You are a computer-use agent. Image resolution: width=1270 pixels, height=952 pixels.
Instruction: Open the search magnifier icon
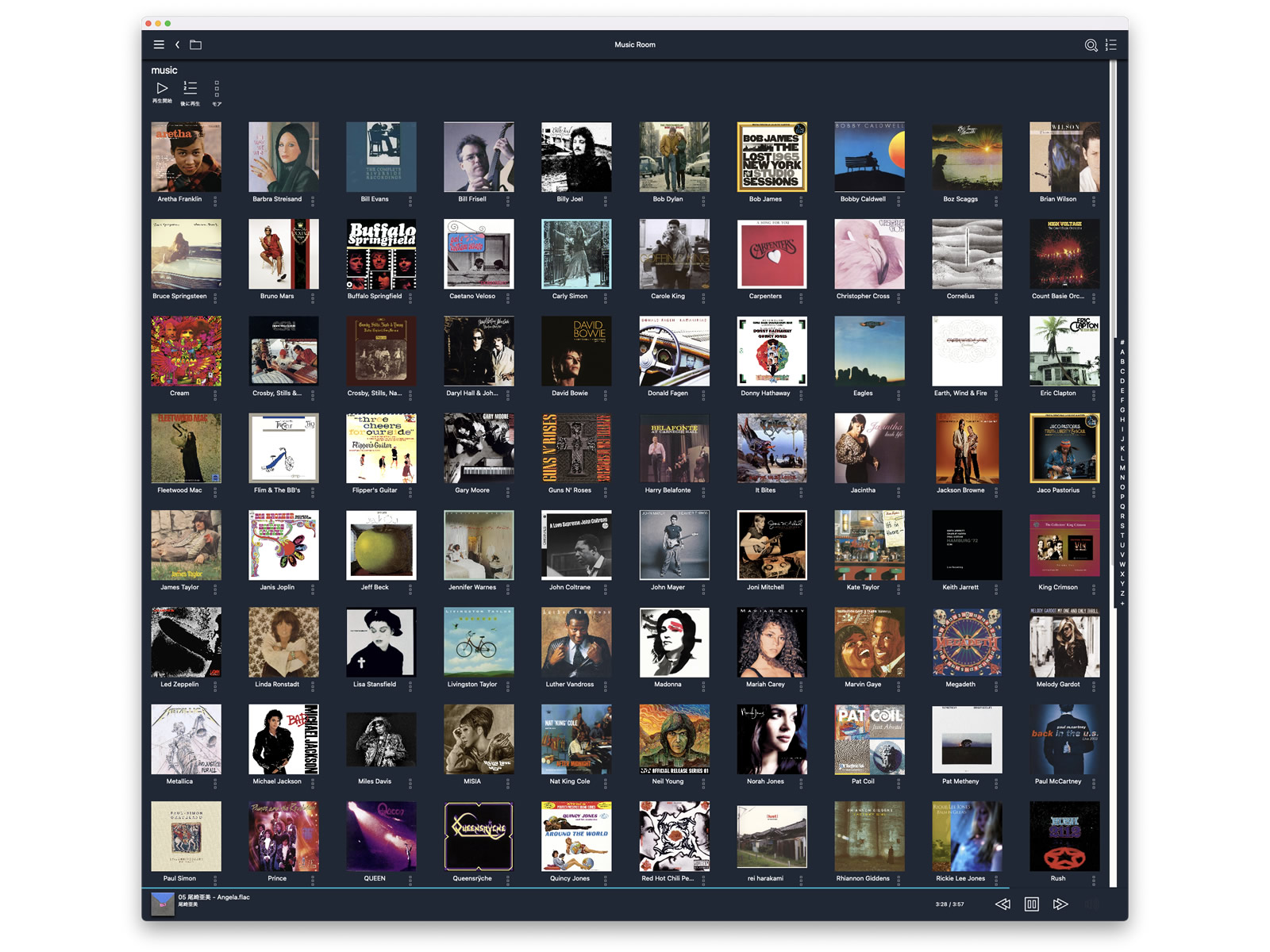pos(1091,45)
